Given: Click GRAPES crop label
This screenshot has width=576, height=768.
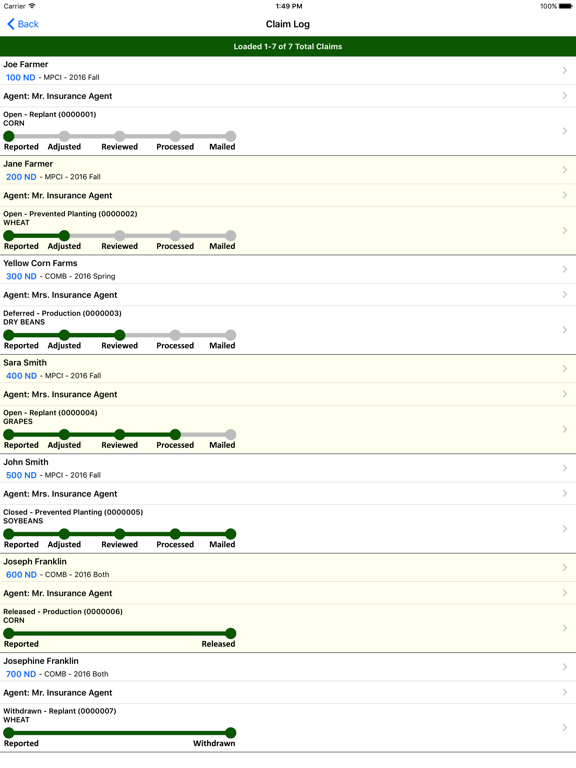Looking at the screenshot, I should click(x=18, y=421).
